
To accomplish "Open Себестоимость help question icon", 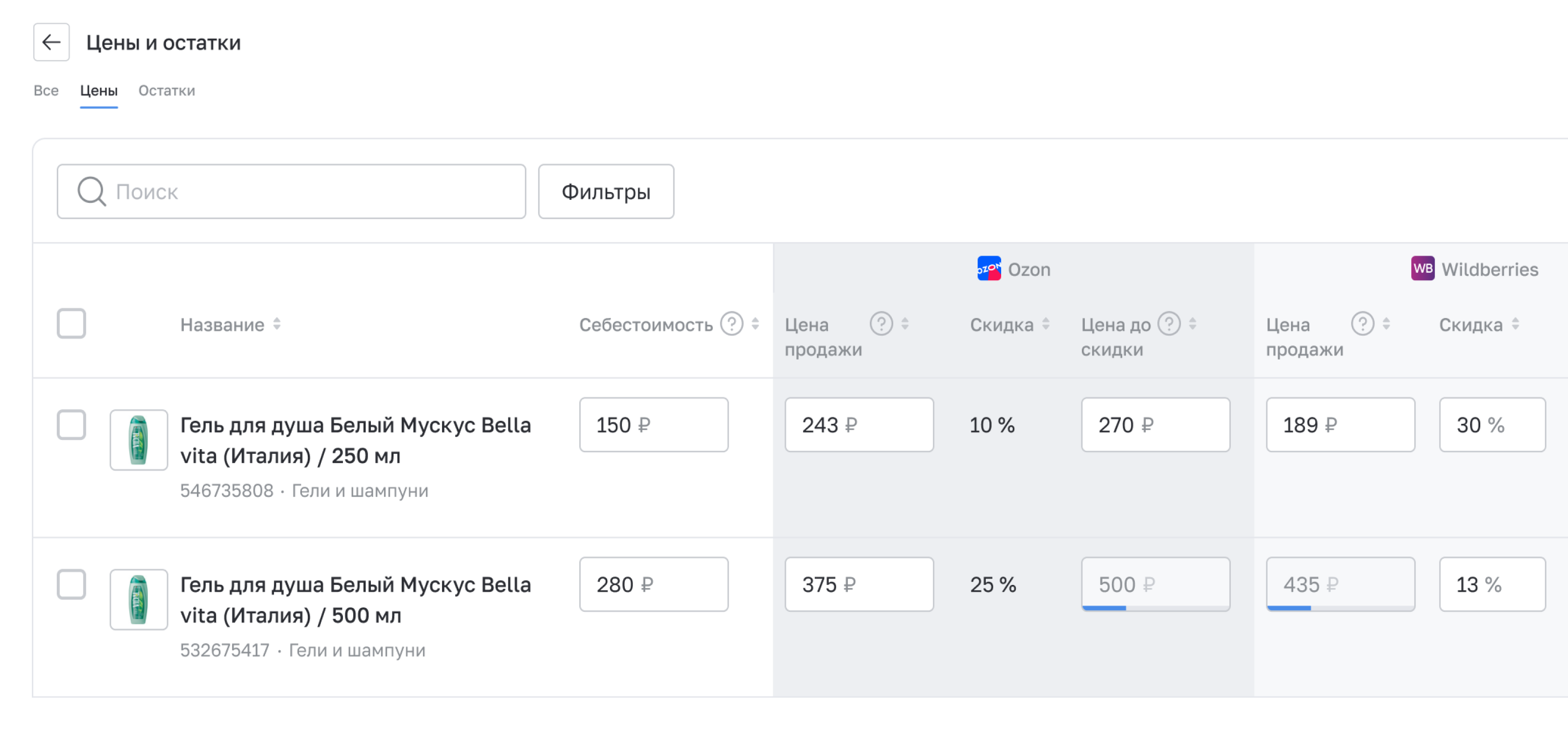I will 732,324.
